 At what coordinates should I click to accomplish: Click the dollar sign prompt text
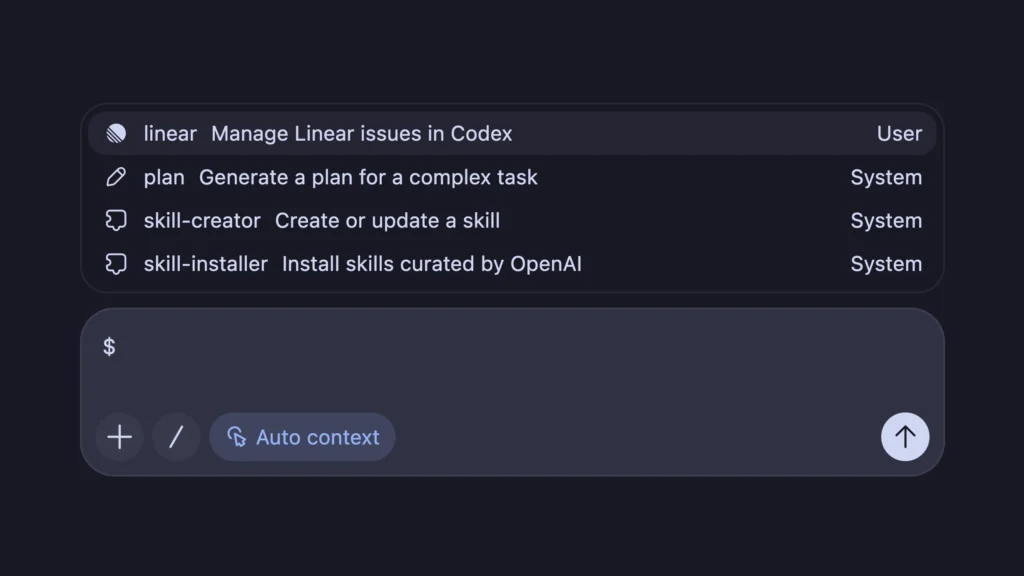pos(110,345)
